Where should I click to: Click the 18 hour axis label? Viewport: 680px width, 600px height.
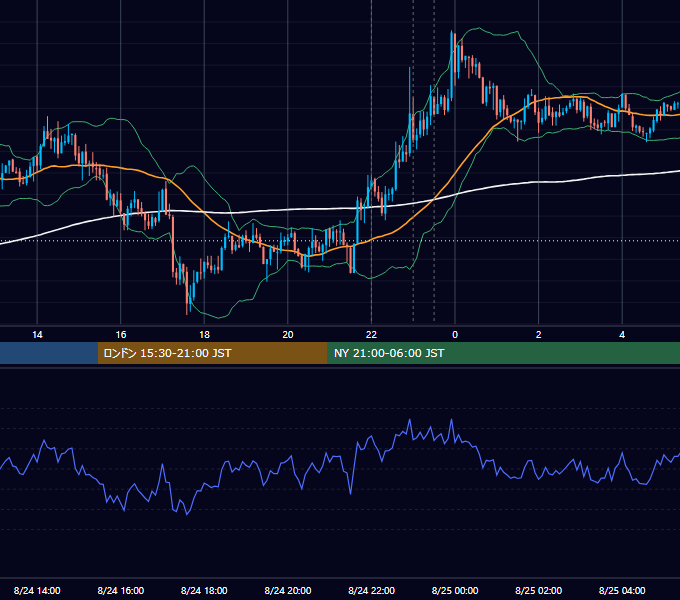point(204,335)
